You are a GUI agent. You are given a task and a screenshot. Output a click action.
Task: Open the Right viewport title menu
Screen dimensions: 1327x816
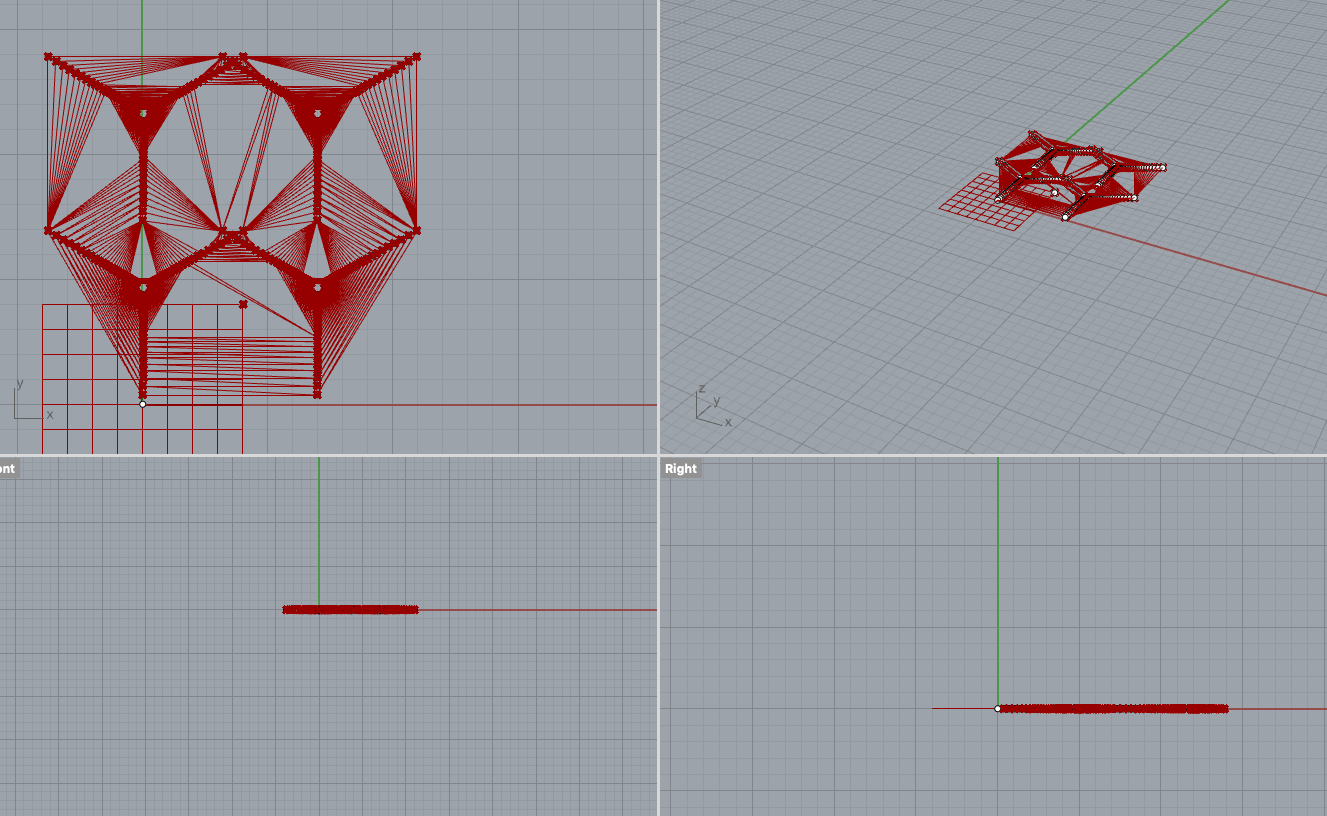pos(681,468)
